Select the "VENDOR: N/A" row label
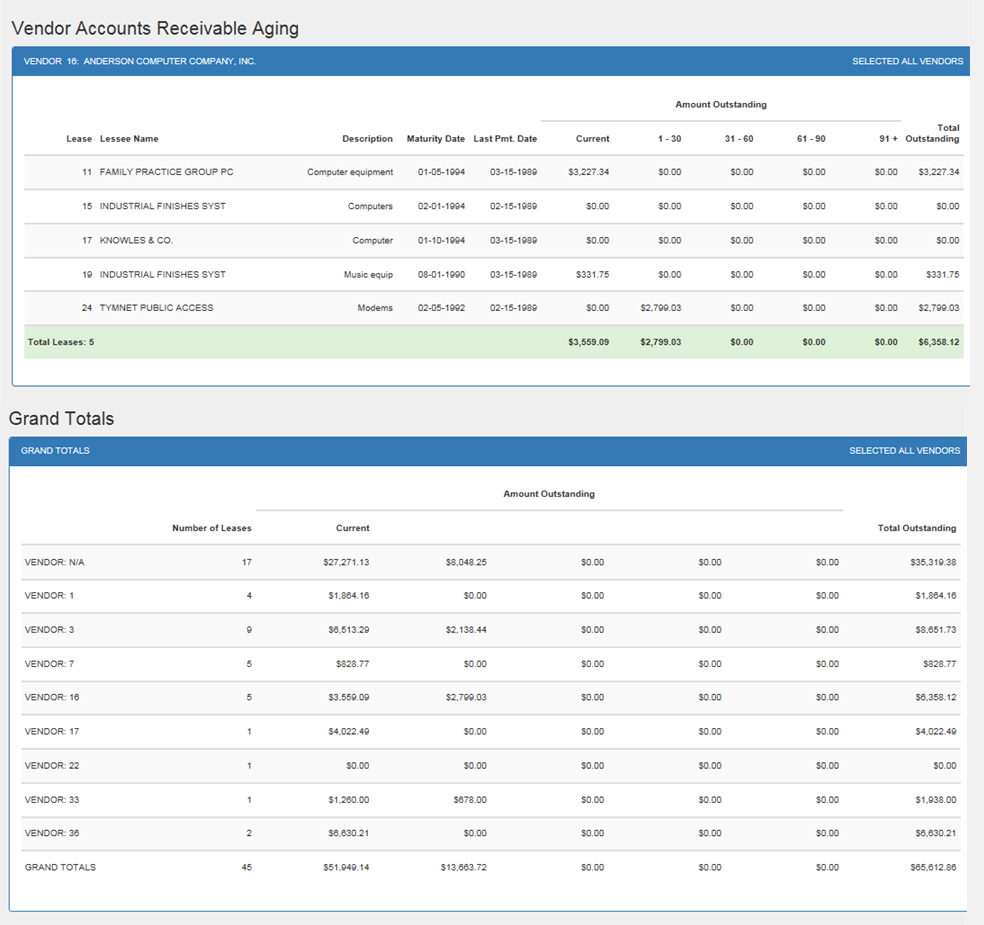984x925 pixels. [55, 562]
